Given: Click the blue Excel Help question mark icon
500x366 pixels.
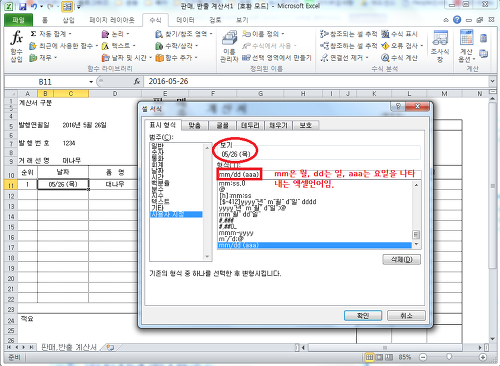Looking at the screenshot, I should click(x=457, y=20).
